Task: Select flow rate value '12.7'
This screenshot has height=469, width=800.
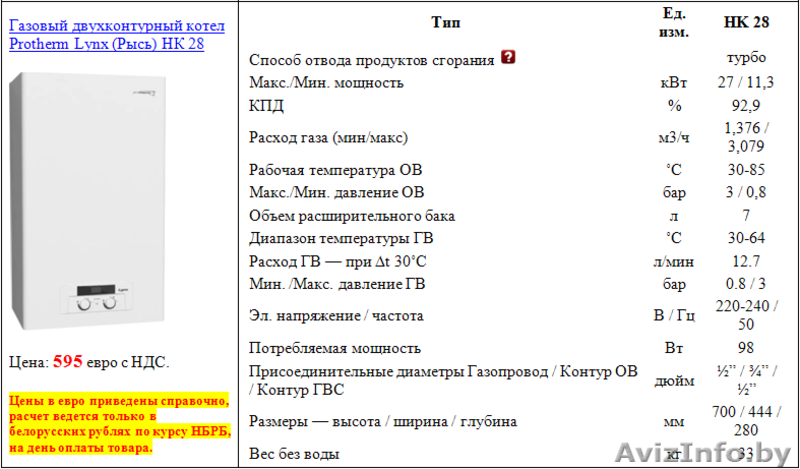Action: [x=746, y=262]
